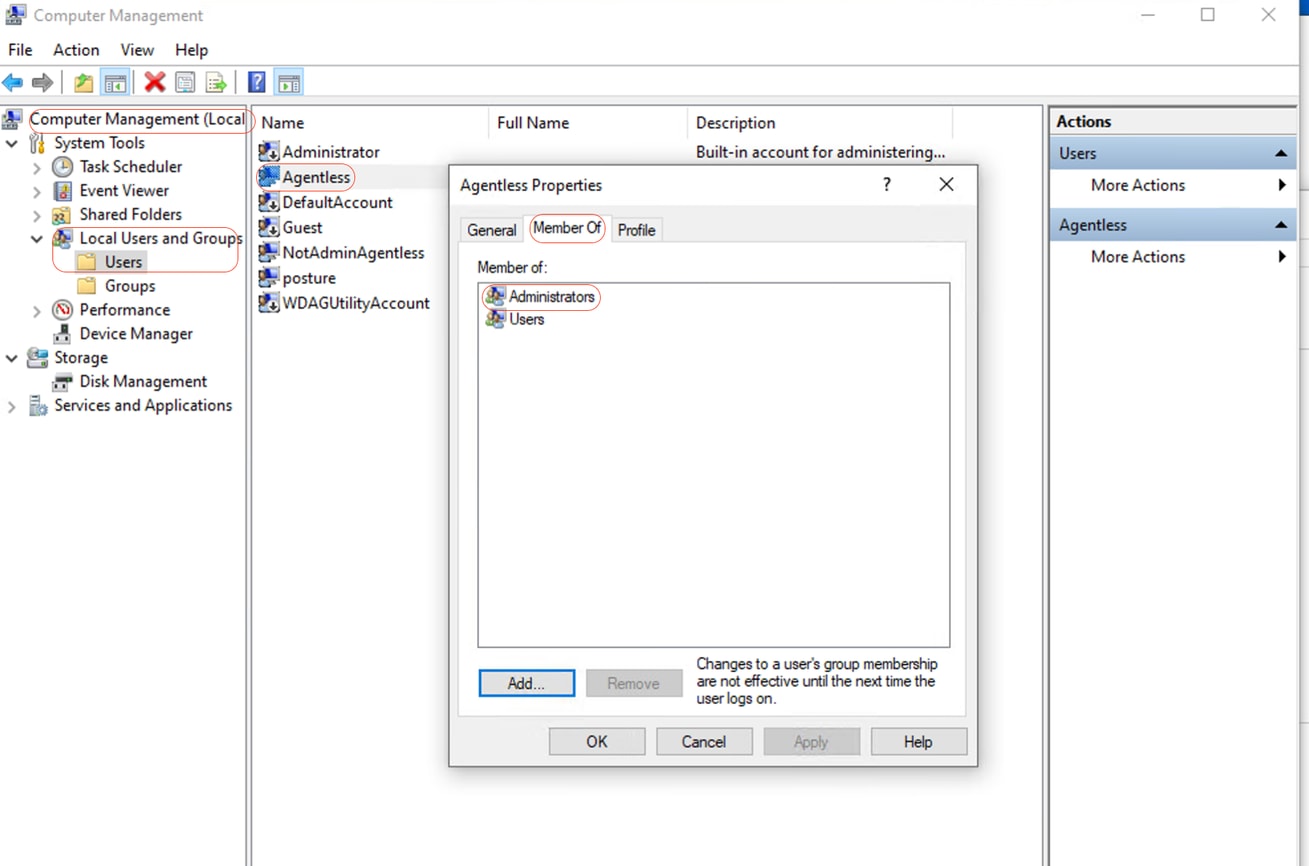Open the Help menu

(191, 50)
